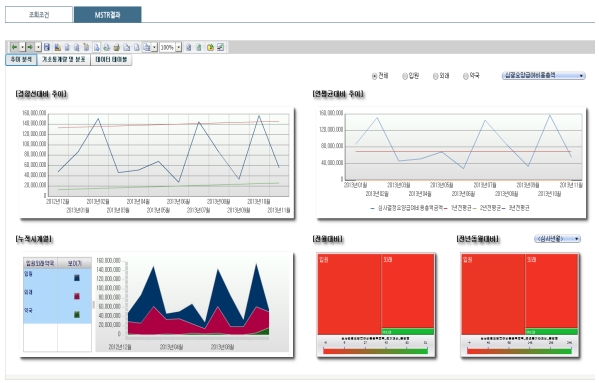Open the 100% zoom dropdown arrow
This screenshot has height=383, width=599.
(x=178, y=47)
